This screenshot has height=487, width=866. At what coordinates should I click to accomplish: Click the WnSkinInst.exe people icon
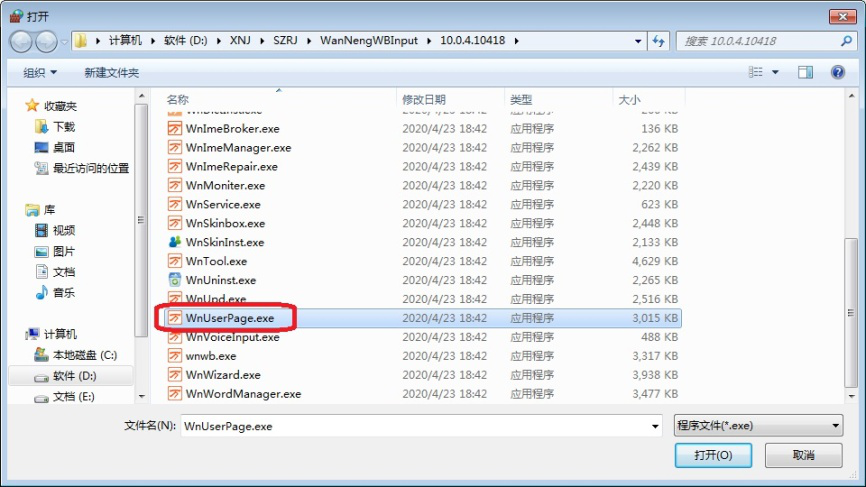(x=175, y=242)
